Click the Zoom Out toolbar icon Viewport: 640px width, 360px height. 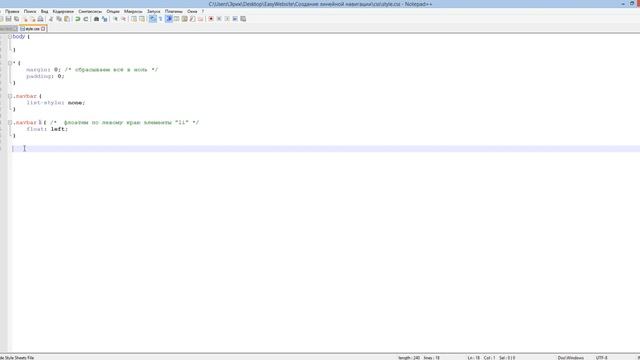pyautogui.click(x=124, y=19)
